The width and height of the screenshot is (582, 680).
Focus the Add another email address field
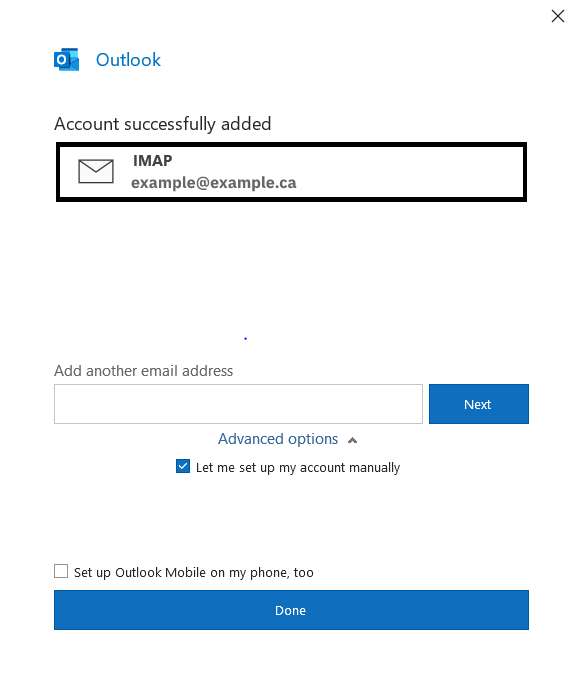click(x=238, y=404)
